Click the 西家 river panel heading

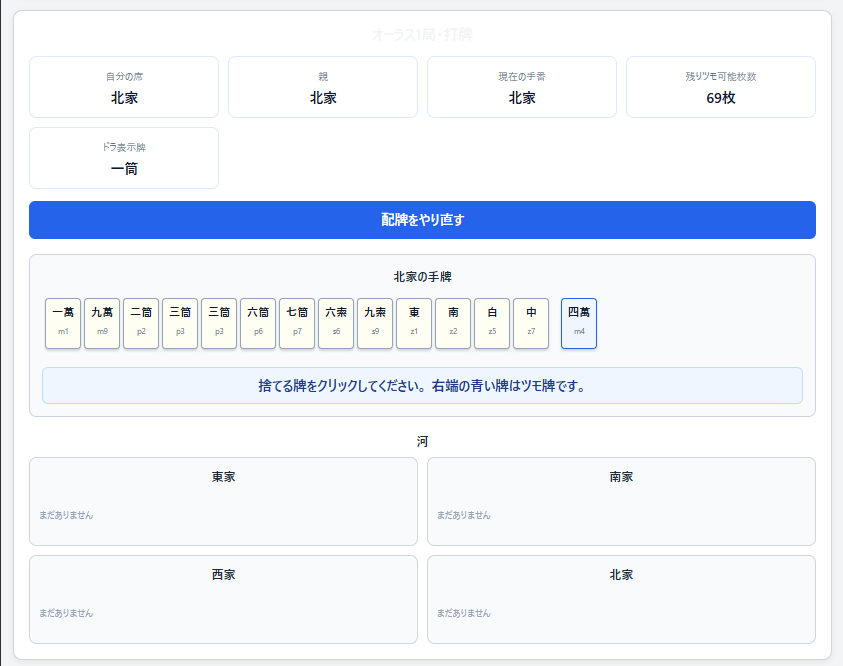[223, 575]
